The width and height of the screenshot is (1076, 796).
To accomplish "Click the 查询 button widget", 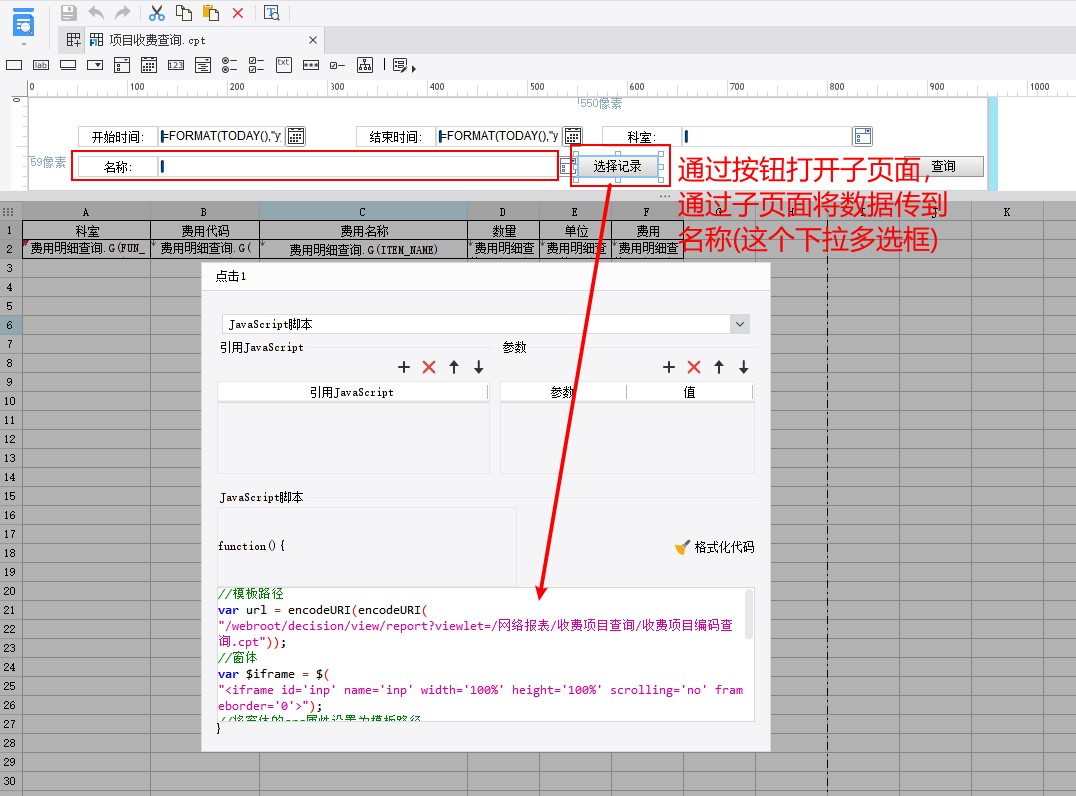I will (944, 166).
